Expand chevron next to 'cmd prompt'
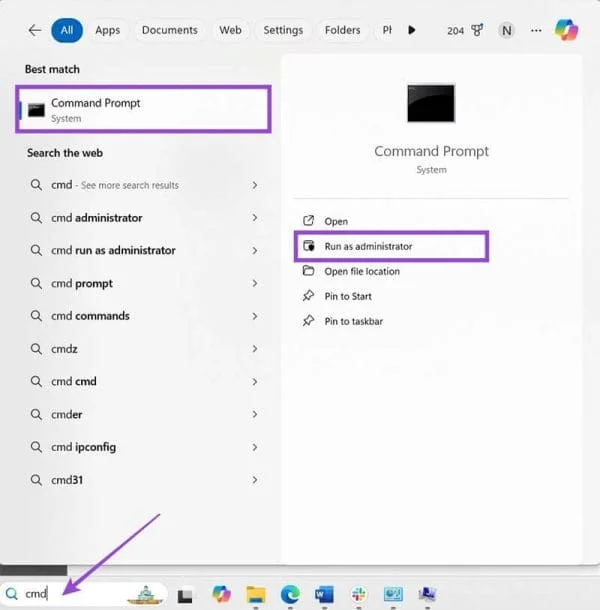The height and width of the screenshot is (610, 600). [x=255, y=283]
